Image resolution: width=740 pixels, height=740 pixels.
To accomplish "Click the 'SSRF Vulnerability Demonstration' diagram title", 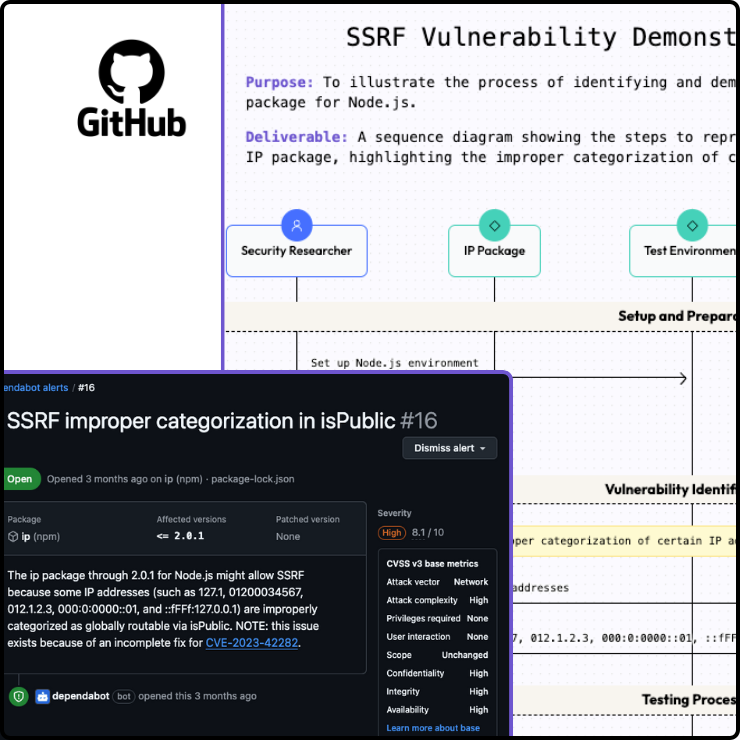I will (541, 37).
